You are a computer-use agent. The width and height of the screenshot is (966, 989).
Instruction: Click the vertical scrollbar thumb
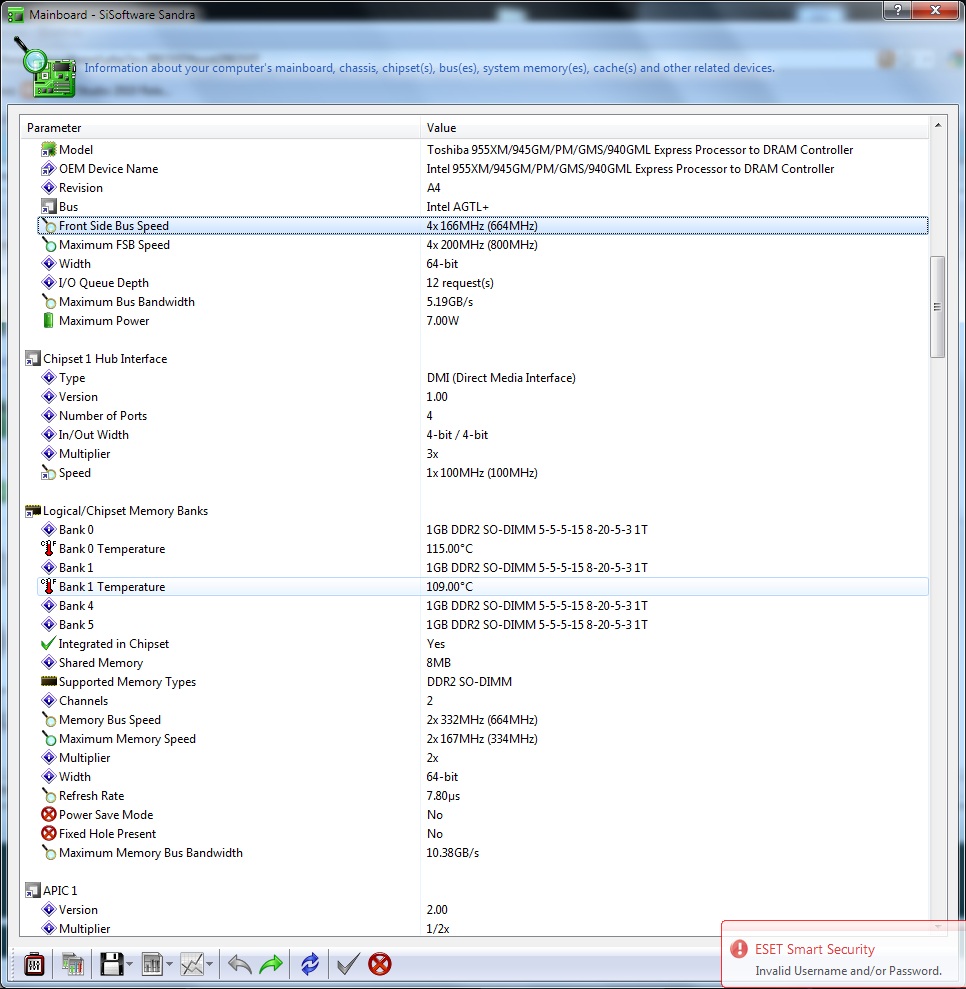click(938, 307)
